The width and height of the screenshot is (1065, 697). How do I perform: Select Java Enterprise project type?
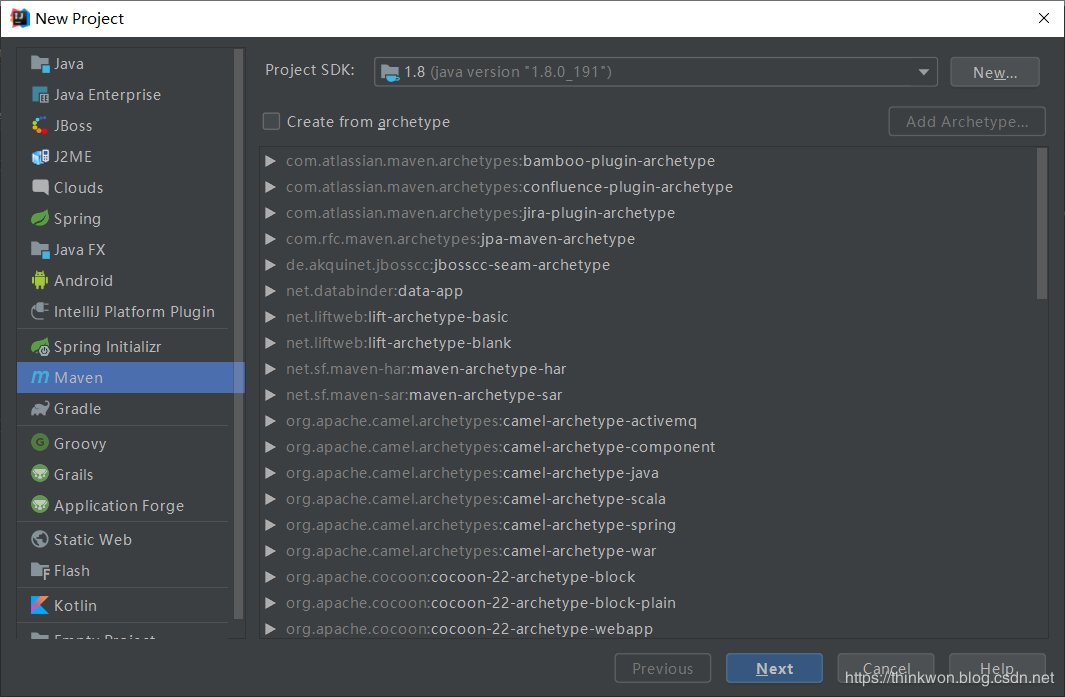coord(107,95)
